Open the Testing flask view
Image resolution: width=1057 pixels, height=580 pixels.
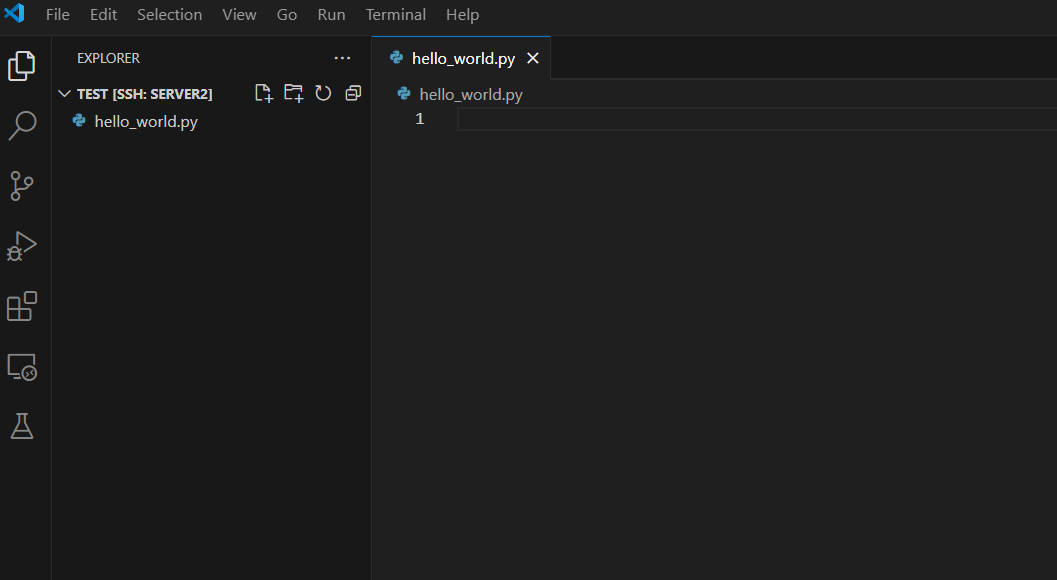click(22, 426)
